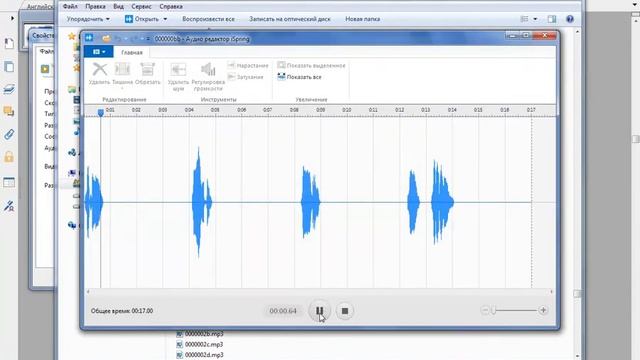This screenshot has width=640, height=360.
Task: Toggle the preview pane icon in Explorer
Action: (x=552, y=19)
